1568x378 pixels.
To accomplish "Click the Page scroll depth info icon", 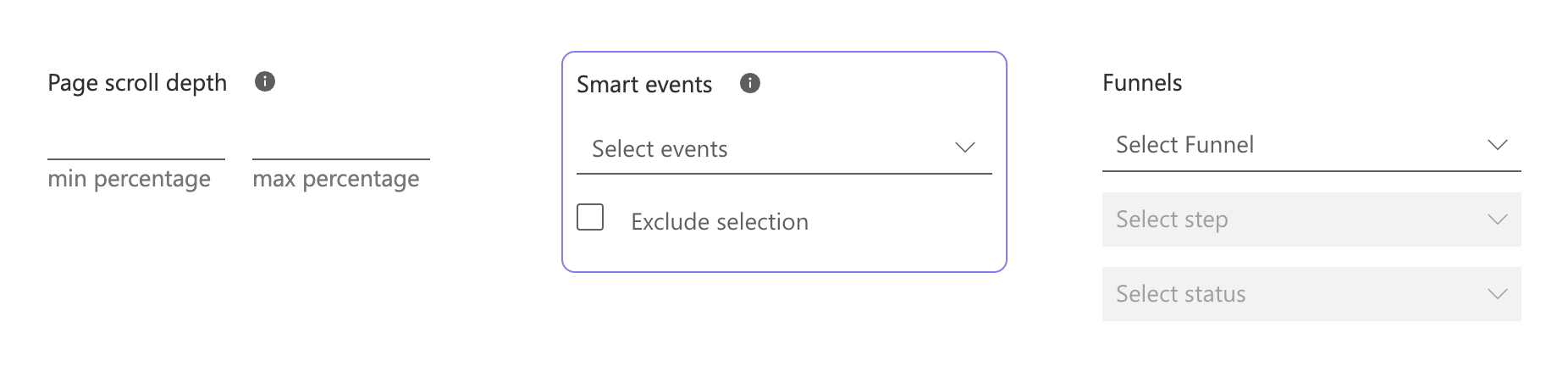I will (265, 81).
